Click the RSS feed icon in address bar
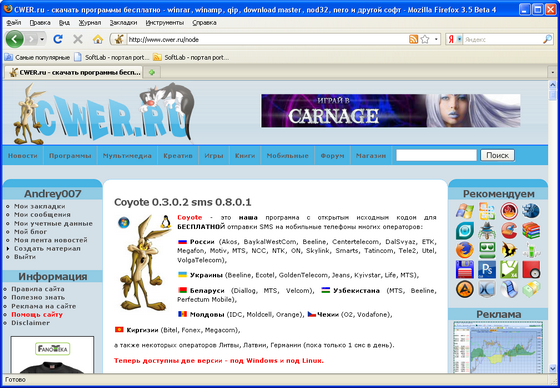560x388 pixels. (x=413, y=39)
